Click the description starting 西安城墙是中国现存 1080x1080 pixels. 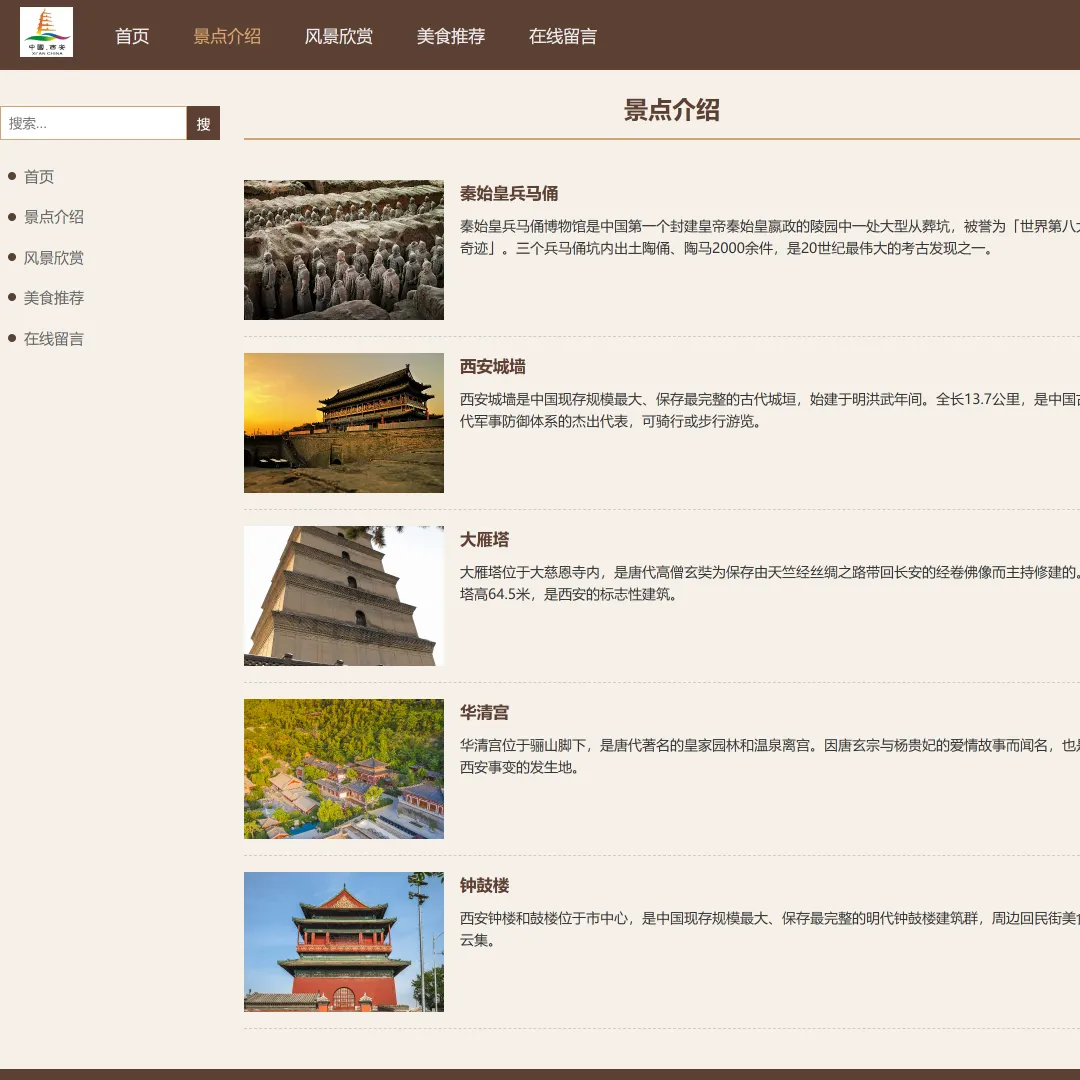point(769,410)
